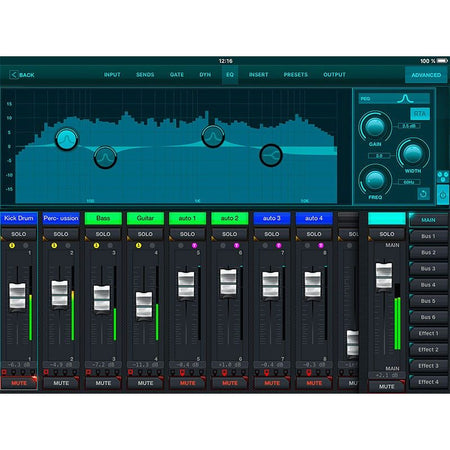Mute the Percussion channel
450x450 pixels.
(61, 383)
